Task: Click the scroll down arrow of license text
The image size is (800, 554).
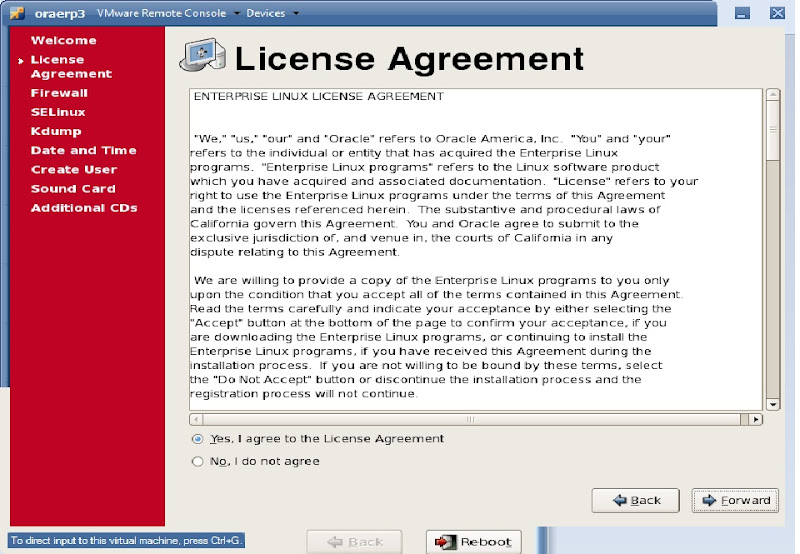Action: tap(773, 405)
